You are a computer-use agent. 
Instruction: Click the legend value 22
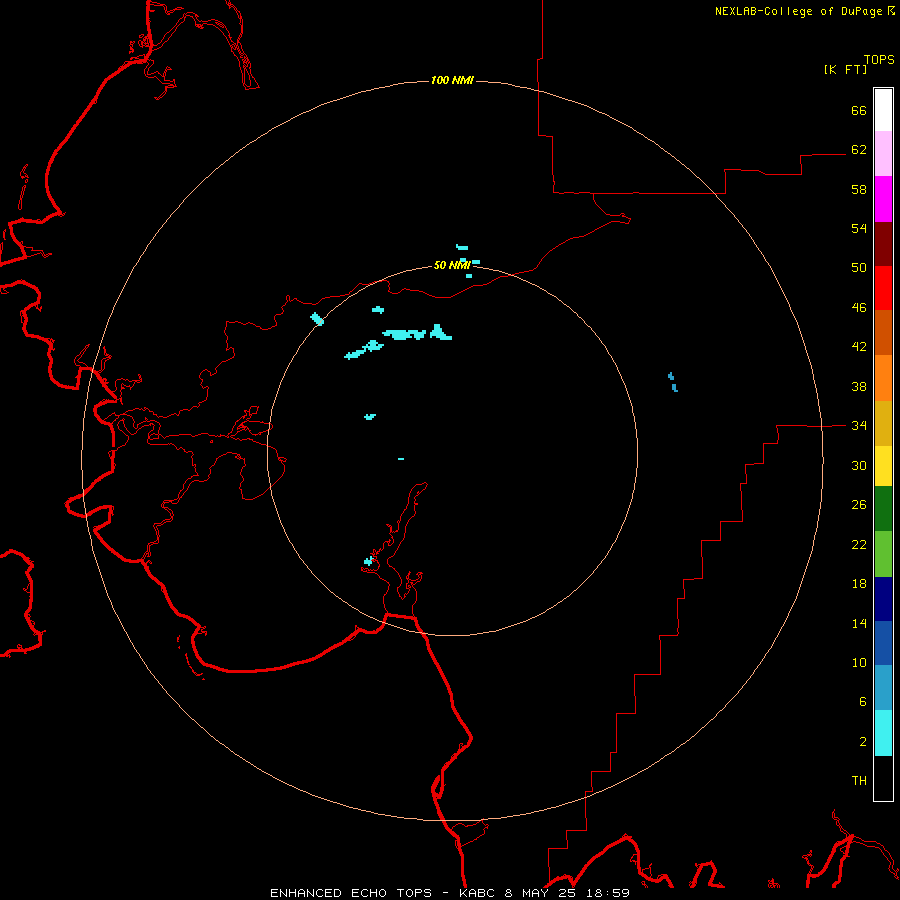859,544
